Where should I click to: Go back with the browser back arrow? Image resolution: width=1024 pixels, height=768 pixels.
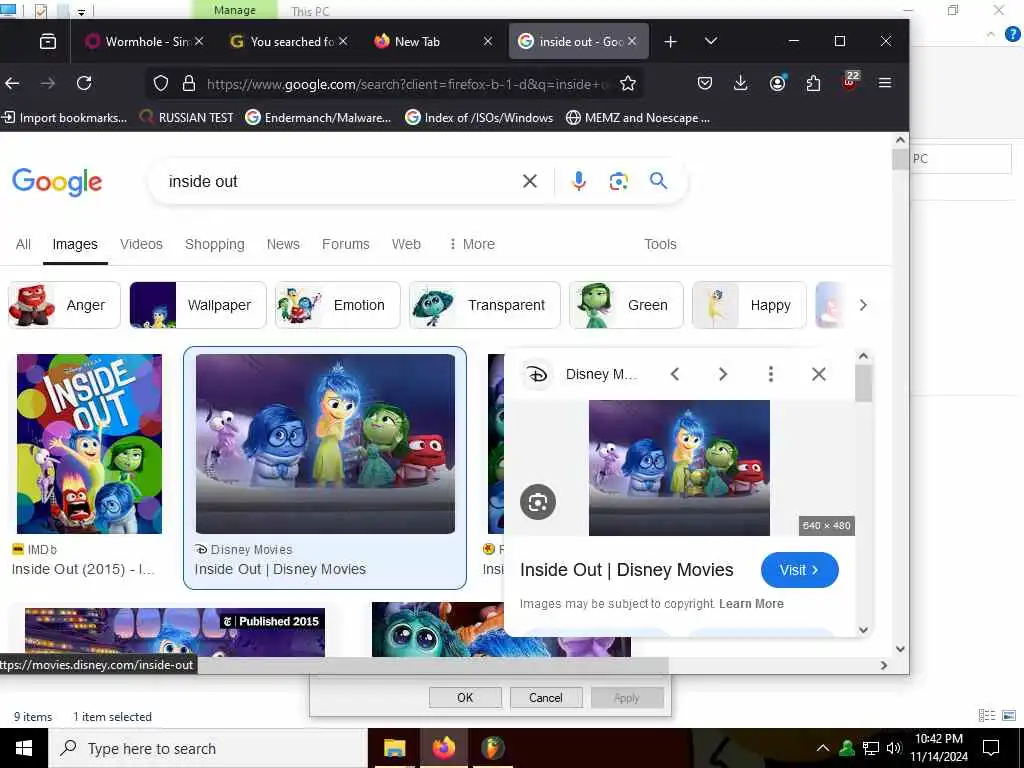[12, 83]
